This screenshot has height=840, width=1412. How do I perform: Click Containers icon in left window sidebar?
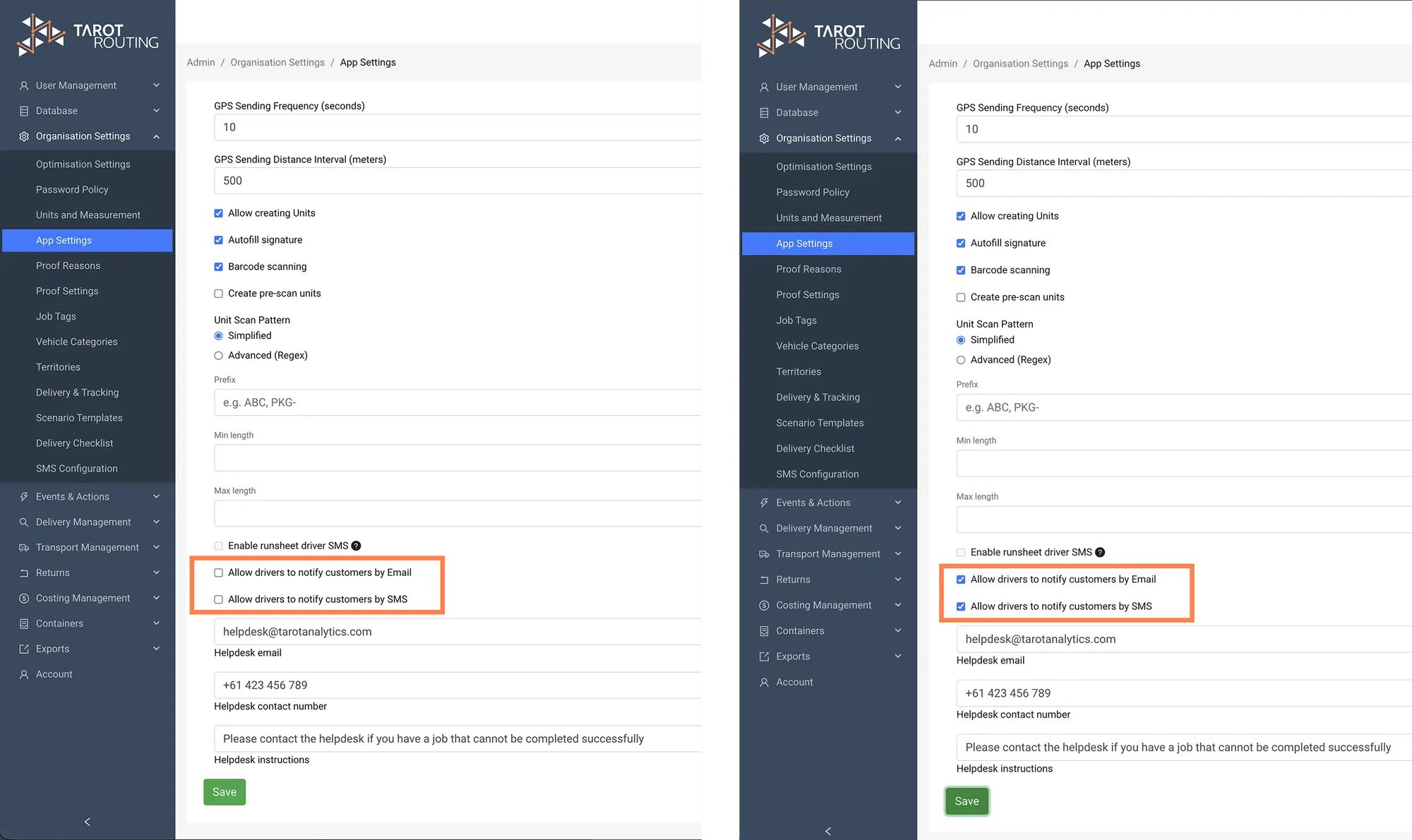coord(24,624)
